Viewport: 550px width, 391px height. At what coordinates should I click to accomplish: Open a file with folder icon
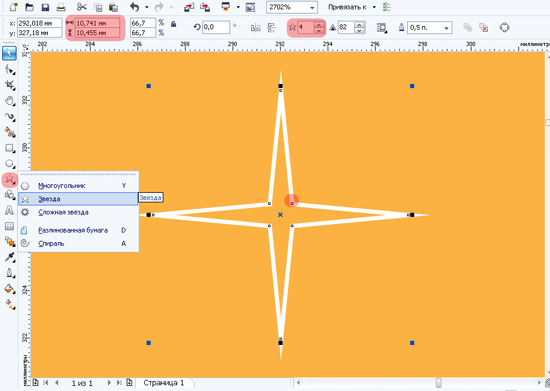coord(29,7)
